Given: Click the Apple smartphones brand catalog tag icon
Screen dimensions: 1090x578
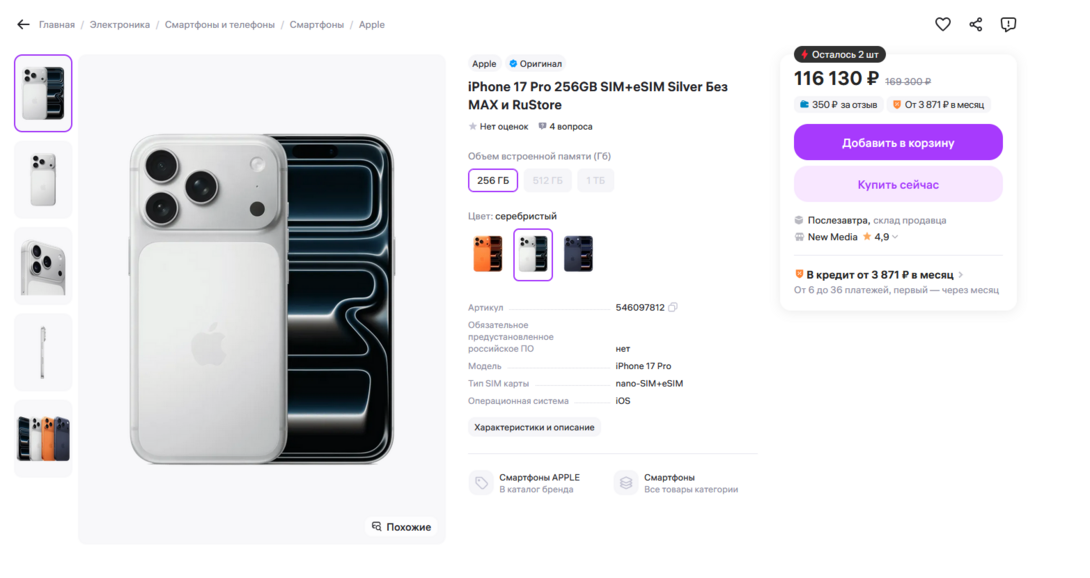Looking at the screenshot, I should coord(481,483).
